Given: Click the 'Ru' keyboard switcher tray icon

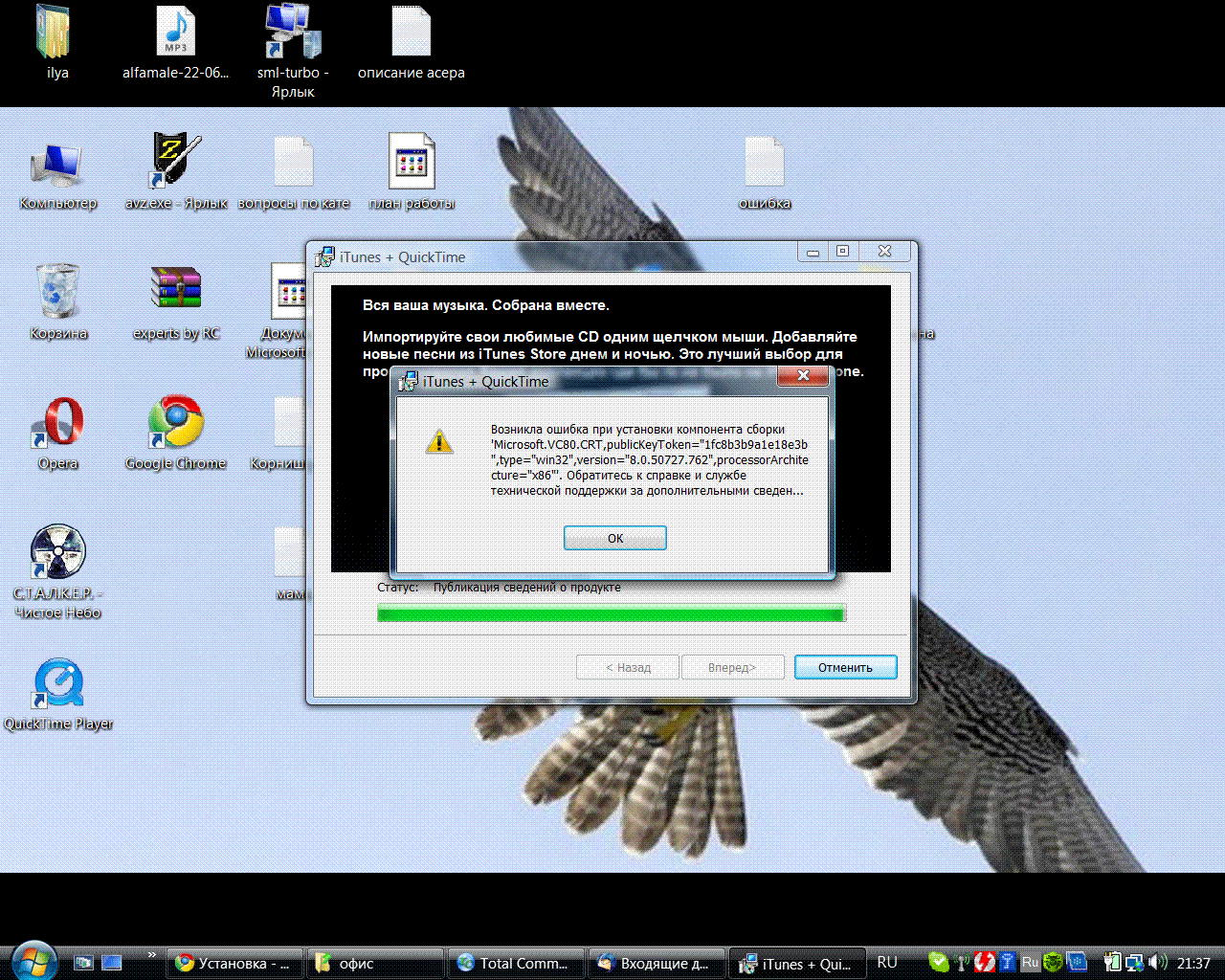Looking at the screenshot, I should [x=1030, y=962].
